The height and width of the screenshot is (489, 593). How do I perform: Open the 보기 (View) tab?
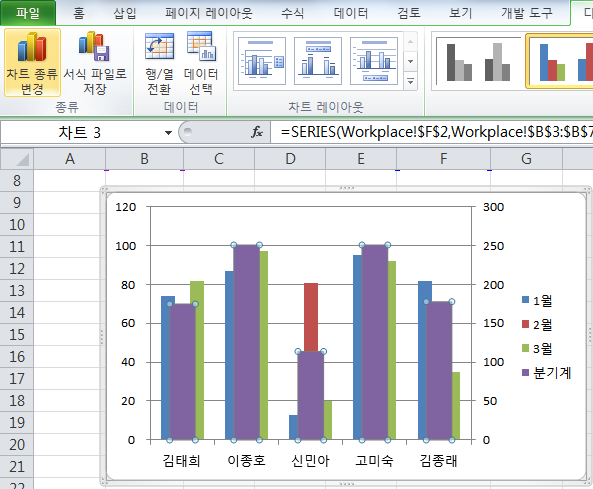(460, 13)
